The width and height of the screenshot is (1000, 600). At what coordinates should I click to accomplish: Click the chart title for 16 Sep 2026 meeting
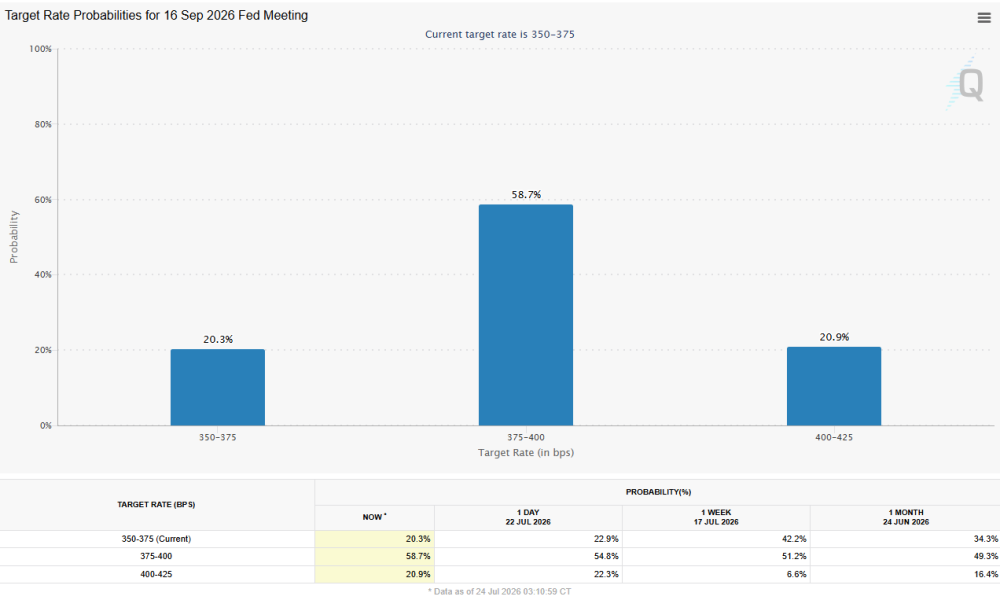[x=156, y=15]
